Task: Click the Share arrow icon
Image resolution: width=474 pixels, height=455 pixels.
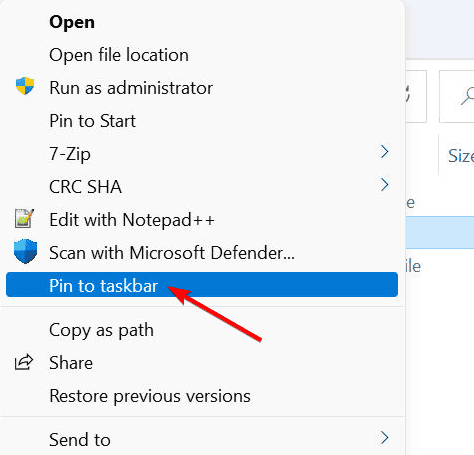Action: pos(24,362)
